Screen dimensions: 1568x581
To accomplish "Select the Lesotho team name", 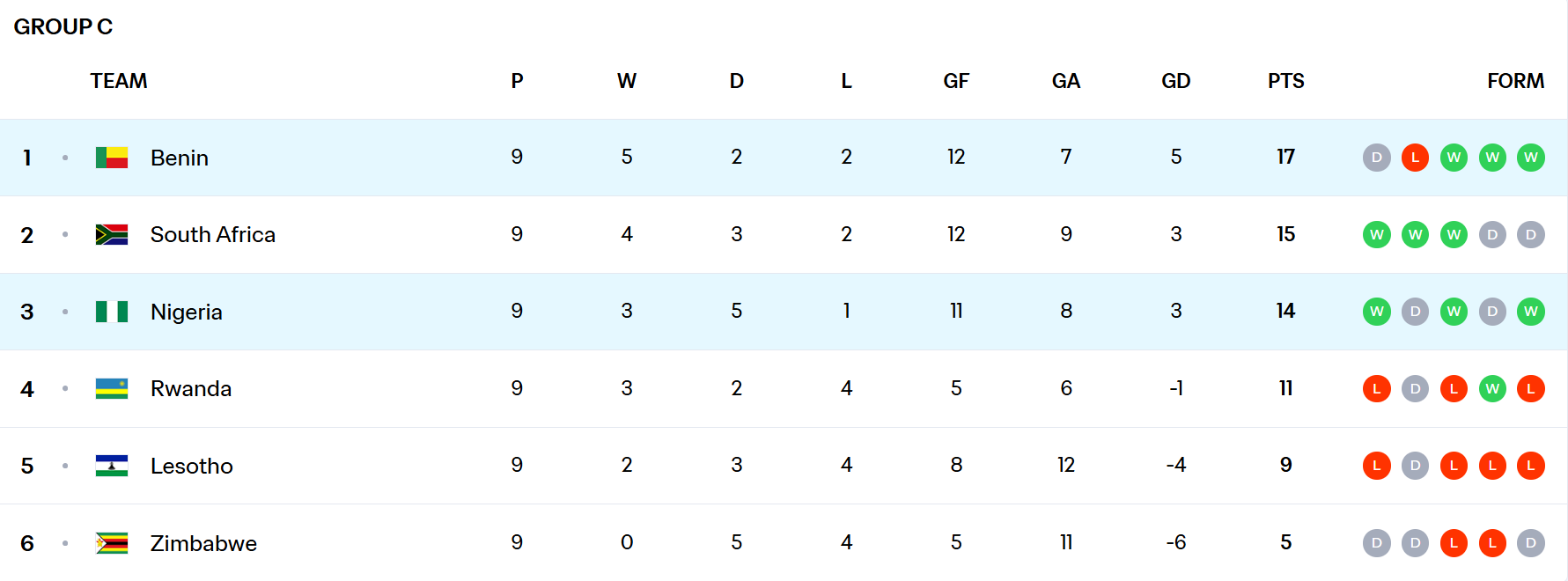I will (192, 466).
